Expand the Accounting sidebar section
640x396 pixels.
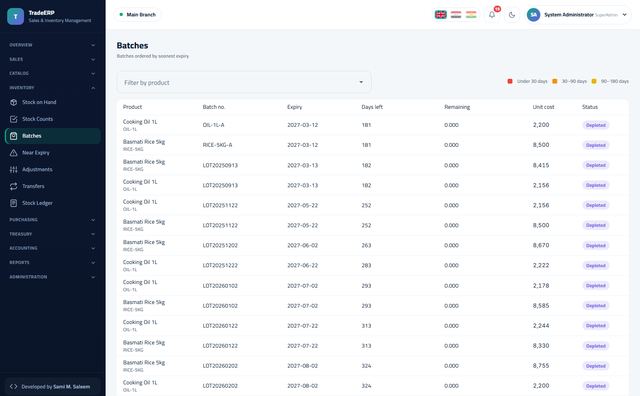point(52,248)
